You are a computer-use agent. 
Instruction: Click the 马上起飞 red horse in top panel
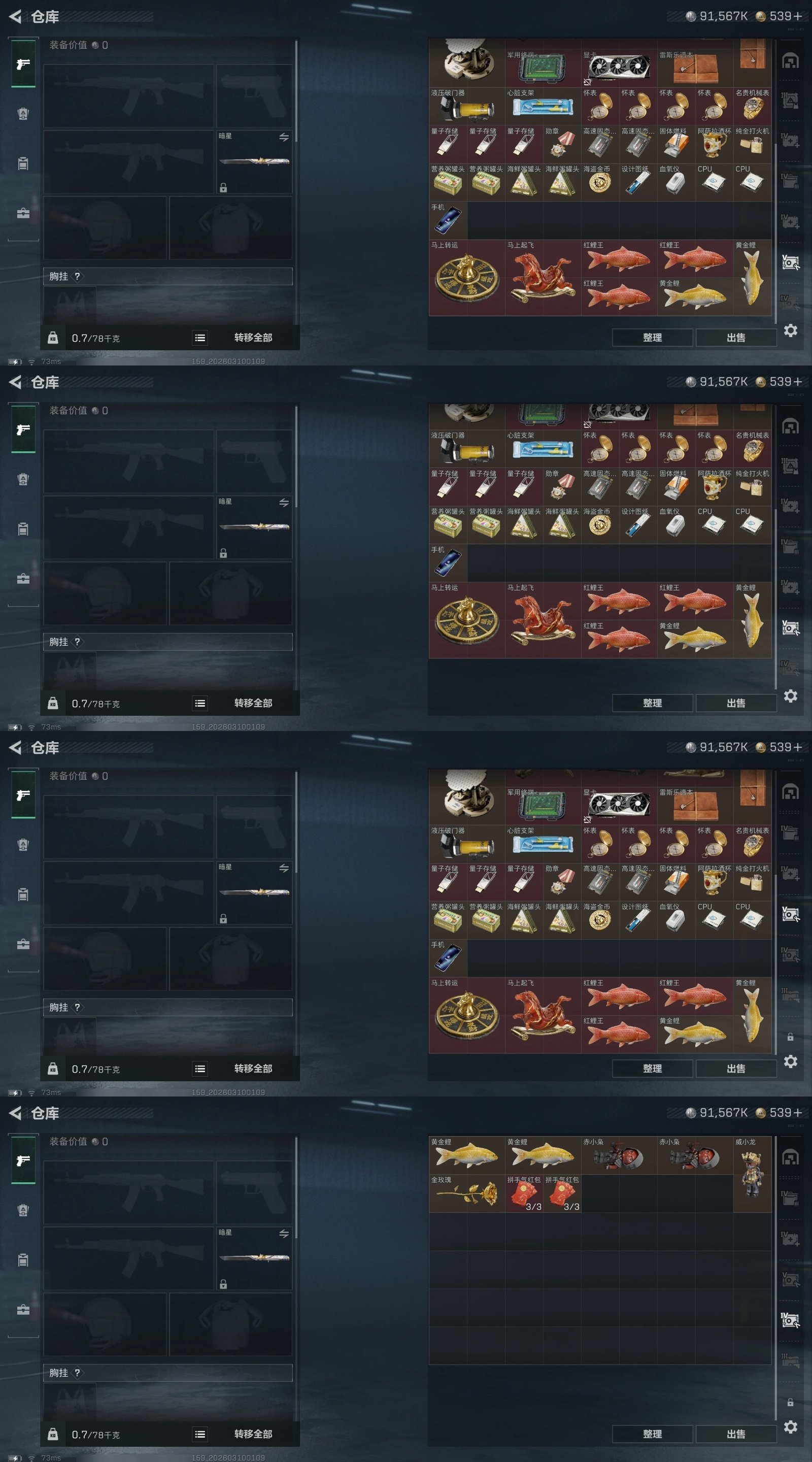click(x=543, y=278)
